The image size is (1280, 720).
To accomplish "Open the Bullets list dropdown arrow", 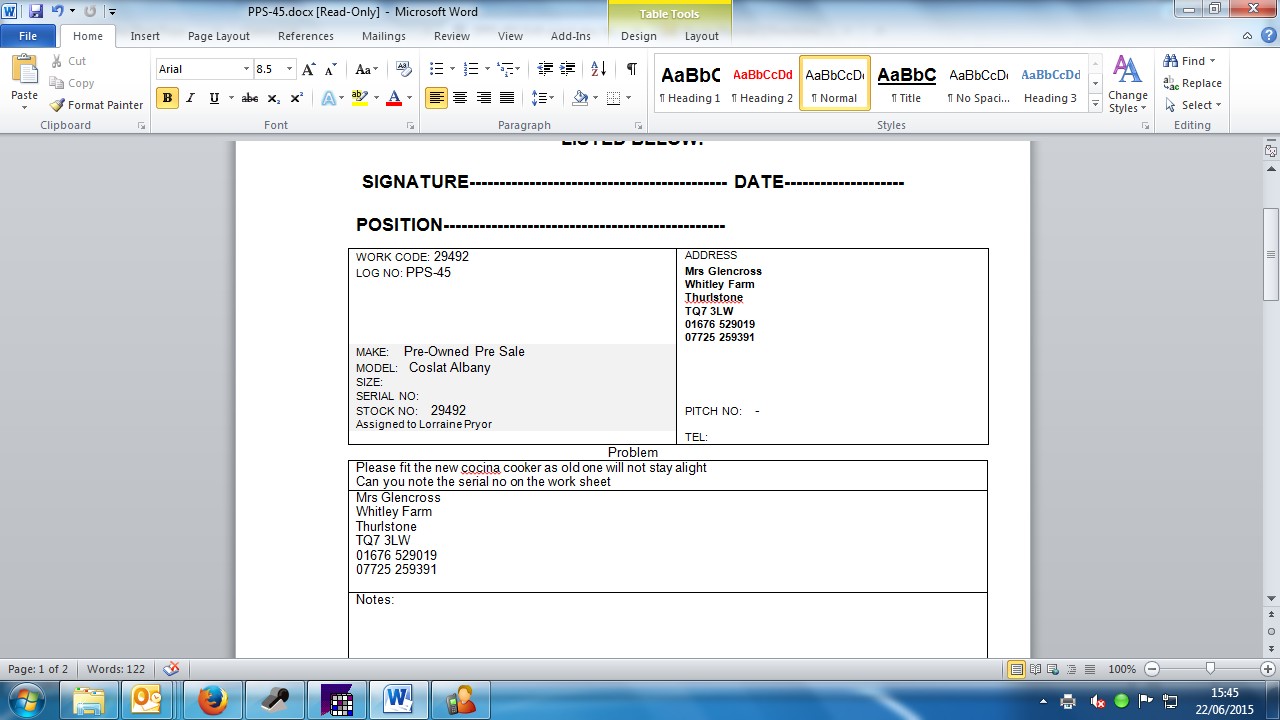I will 452,69.
